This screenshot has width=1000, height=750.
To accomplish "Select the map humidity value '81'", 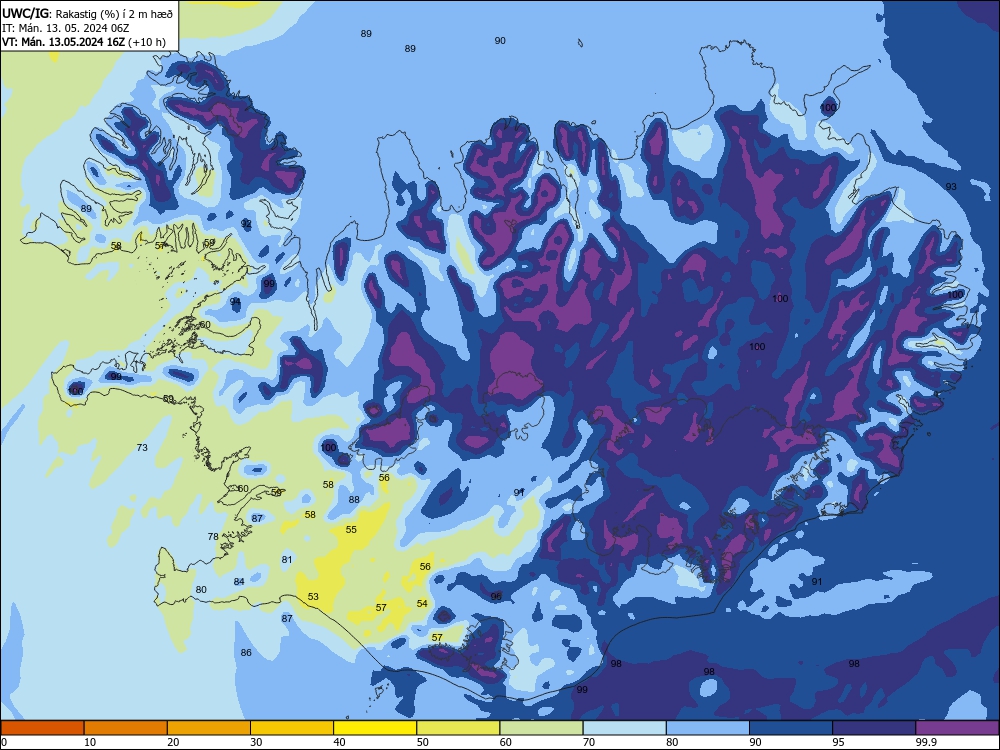I will [x=287, y=559].
